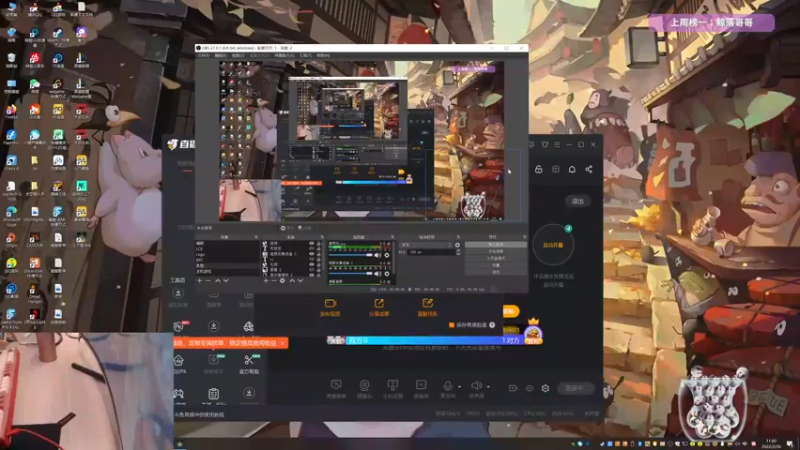The image size is (800, 450).
Task: Open the clipboard icon in toolbox
Action: pyautogui.click(x=214, y=393)
